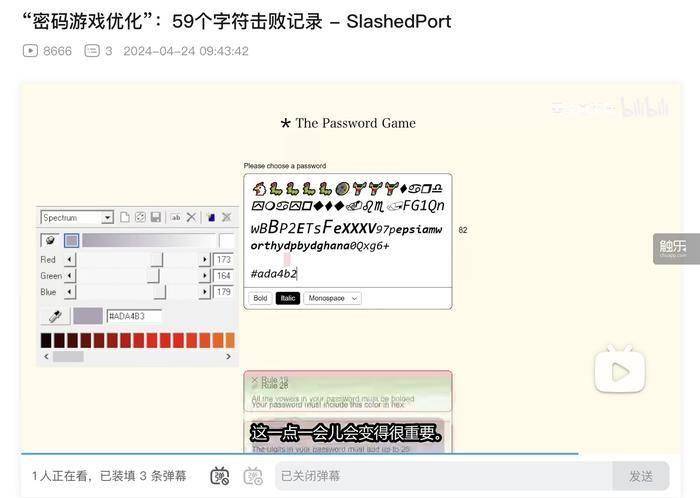This screenshot has width=700, height=498.
Task: Click the bilibili TV play icon
Action: click(620, 371)
